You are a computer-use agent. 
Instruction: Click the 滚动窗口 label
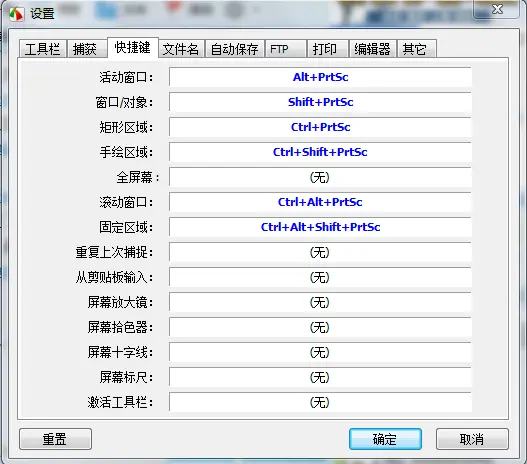click(126, 203)
